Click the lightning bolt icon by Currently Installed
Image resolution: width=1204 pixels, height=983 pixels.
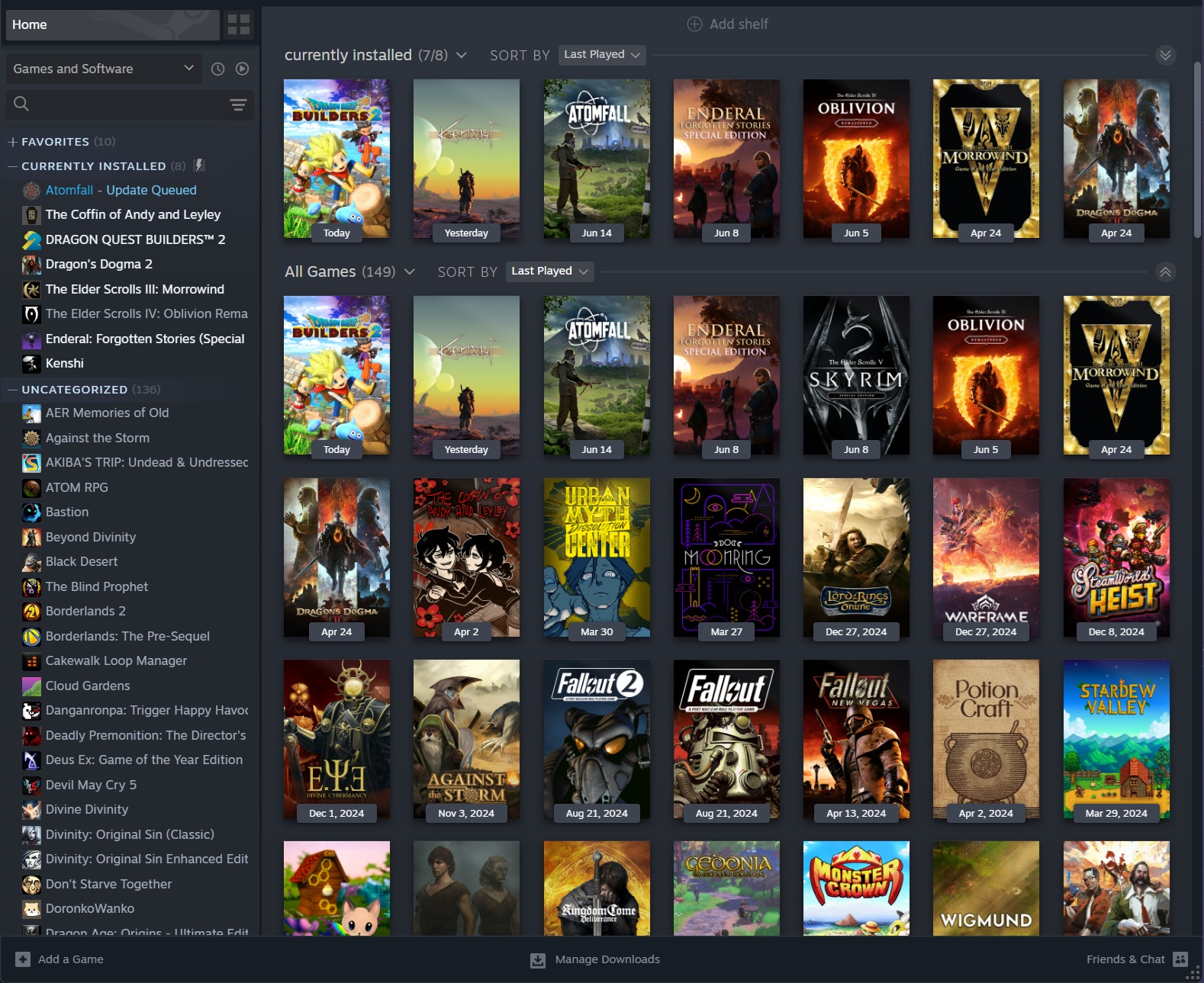tap(199, 165)
